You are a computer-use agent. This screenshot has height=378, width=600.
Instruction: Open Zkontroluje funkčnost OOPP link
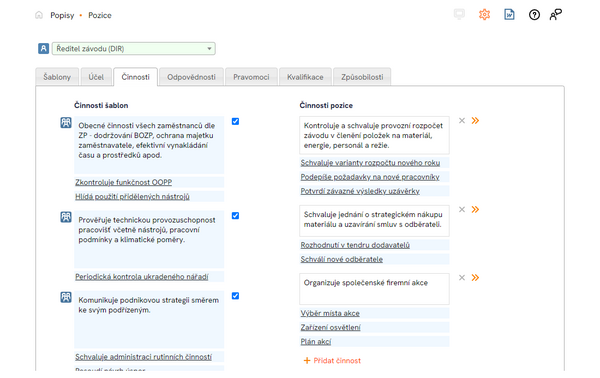[x=124, y=182]
